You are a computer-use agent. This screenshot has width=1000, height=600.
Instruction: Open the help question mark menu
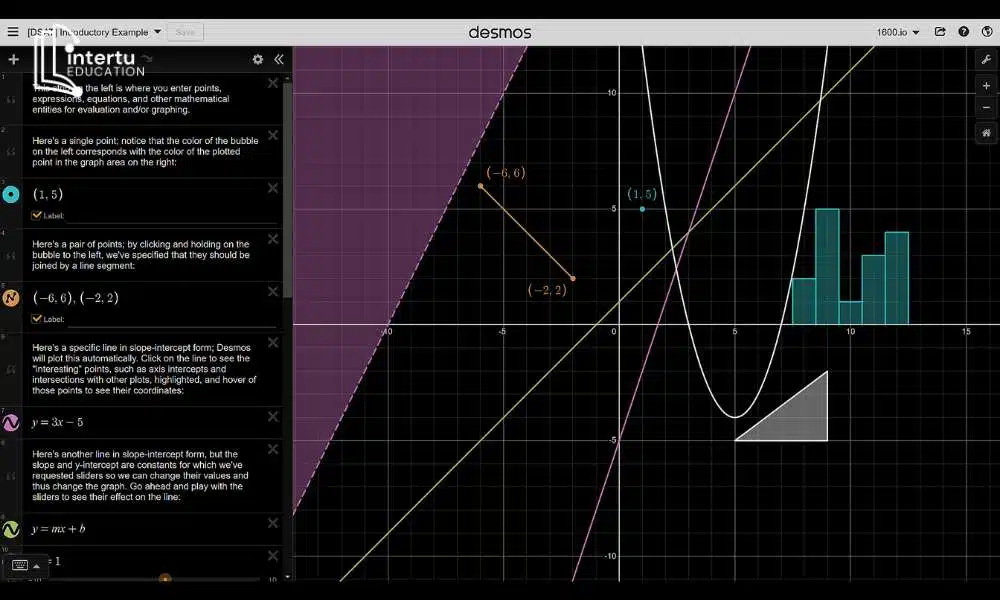(963, 31)
